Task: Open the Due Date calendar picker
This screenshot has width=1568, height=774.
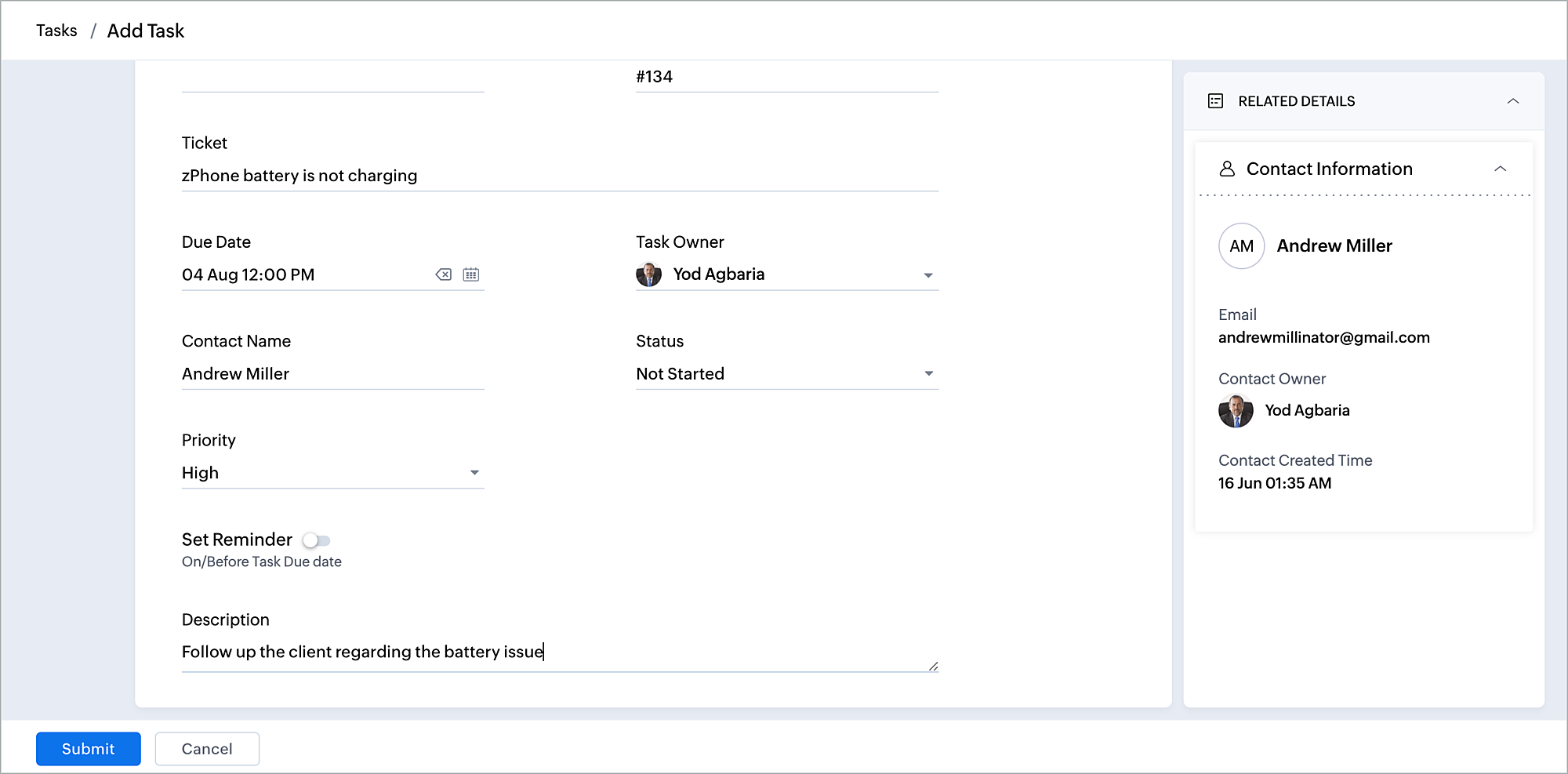Action: click(x=470, y=274)
